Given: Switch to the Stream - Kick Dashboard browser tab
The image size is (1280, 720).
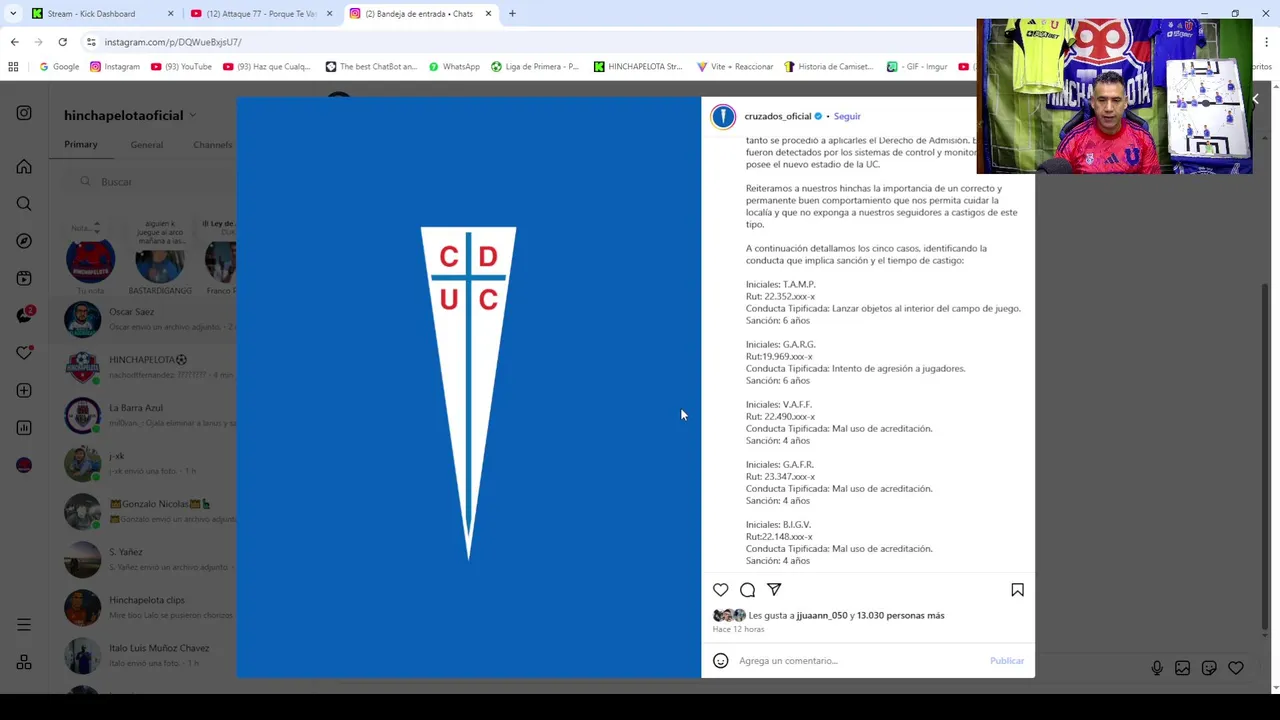Looking at the screenshot, I should [x=103, y=14].
